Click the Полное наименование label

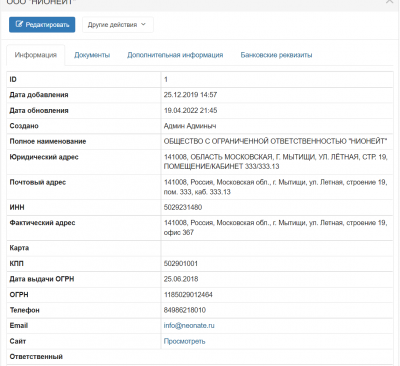point(48,141)
